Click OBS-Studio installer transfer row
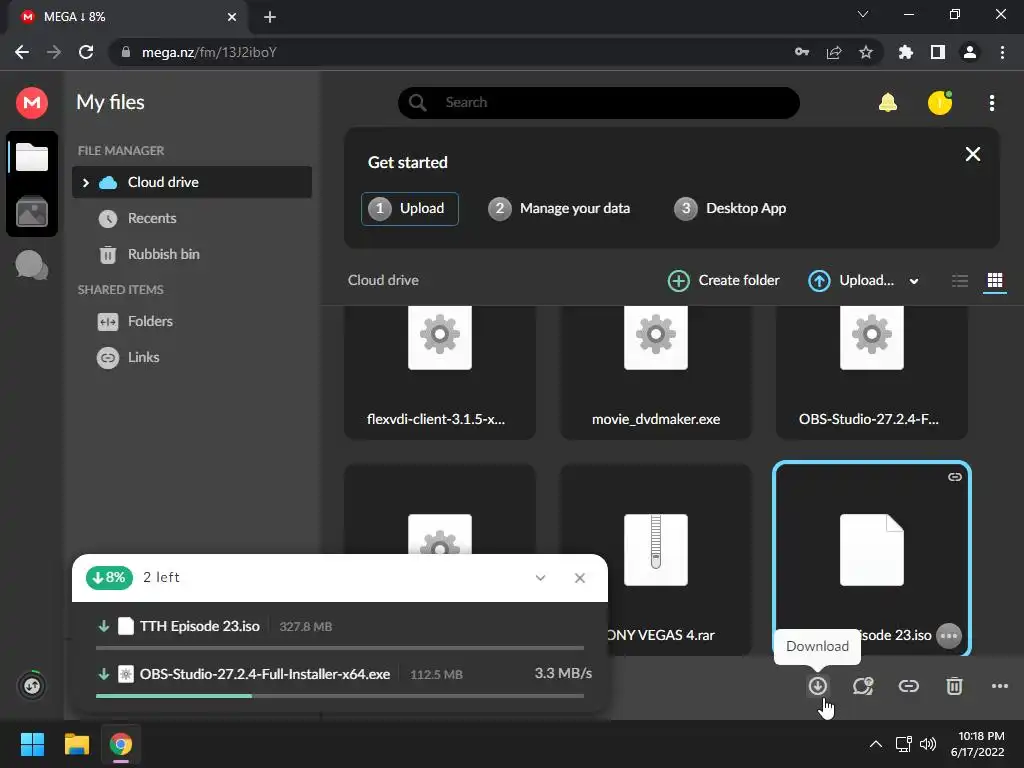 pyautogui.click(x=340, y=674)
